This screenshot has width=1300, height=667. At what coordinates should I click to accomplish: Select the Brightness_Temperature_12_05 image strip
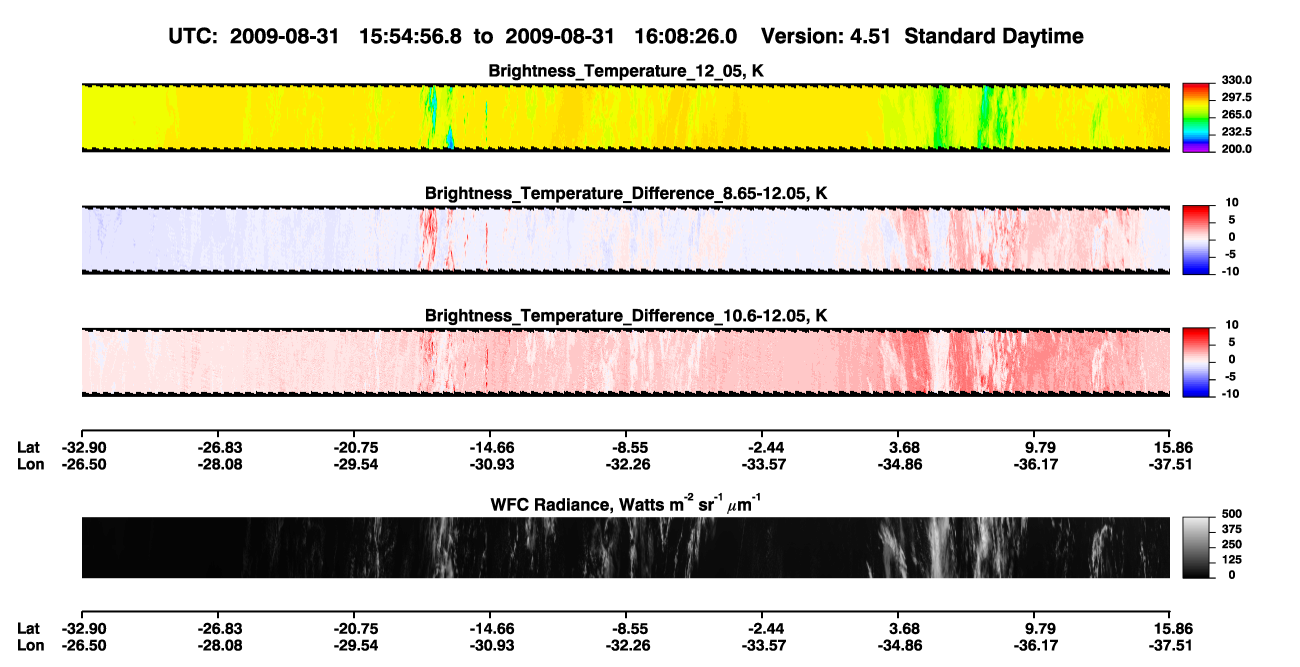click(x=625, y=118)
